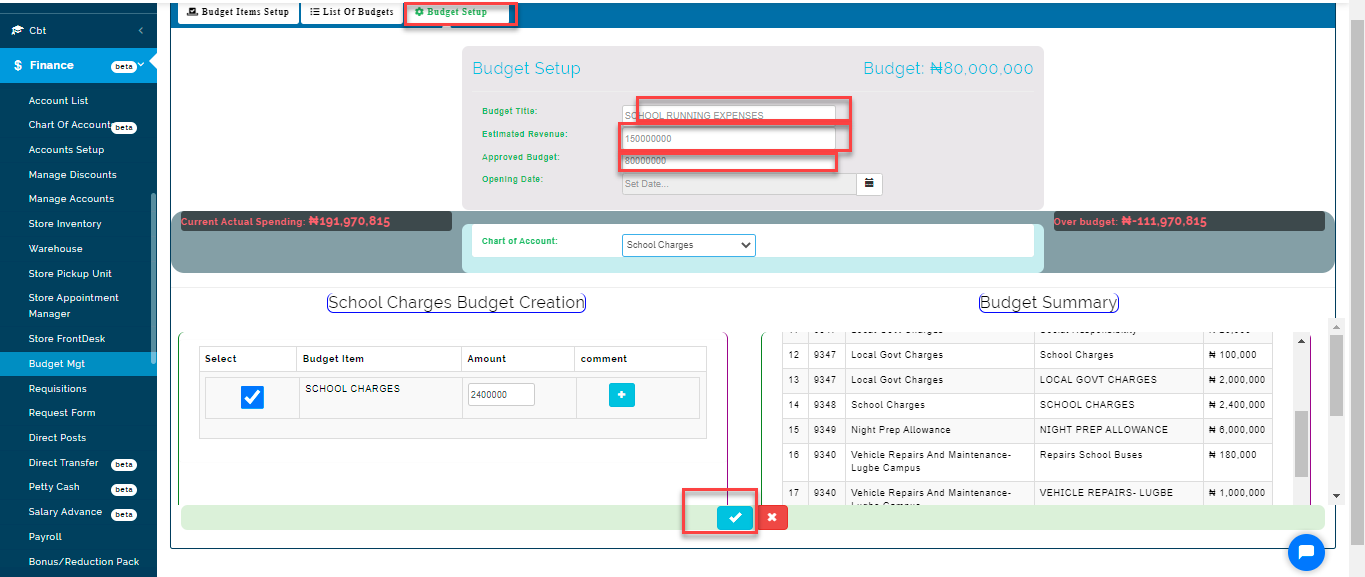Image resolution: width=1365 pixels, height=577 pixels.
Task: Open Requisitions page
Action: (58, 389)
